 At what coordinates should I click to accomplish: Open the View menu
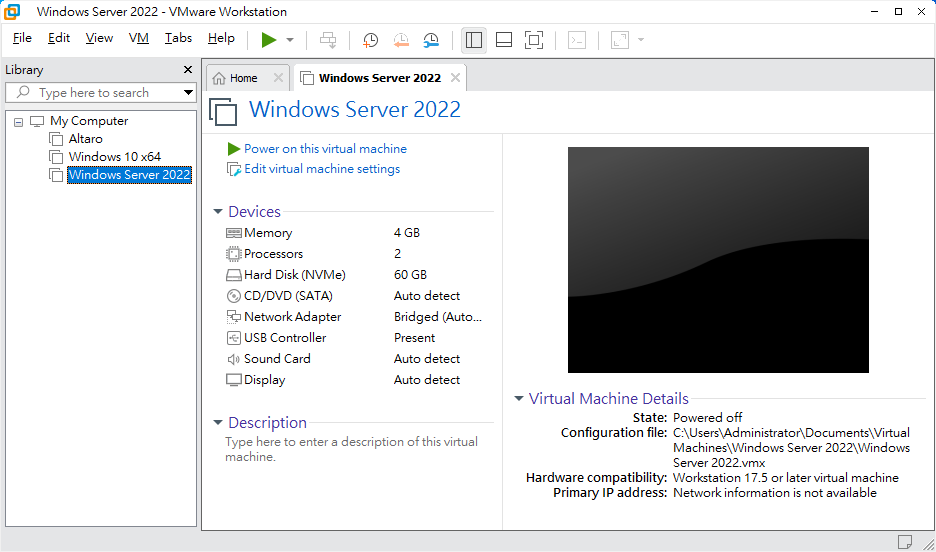point(99,38)
